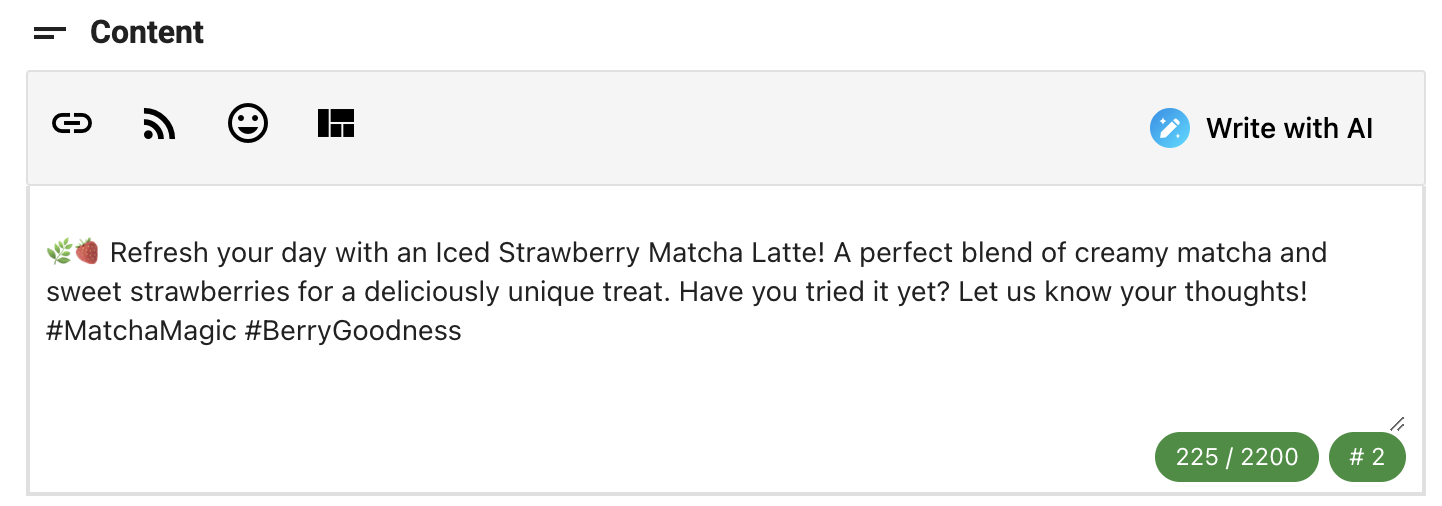The width and height of the screenshot is (1442, 506).
Task: Click the 225 / 2200 character count badge
Action: tap(1237, 457)
